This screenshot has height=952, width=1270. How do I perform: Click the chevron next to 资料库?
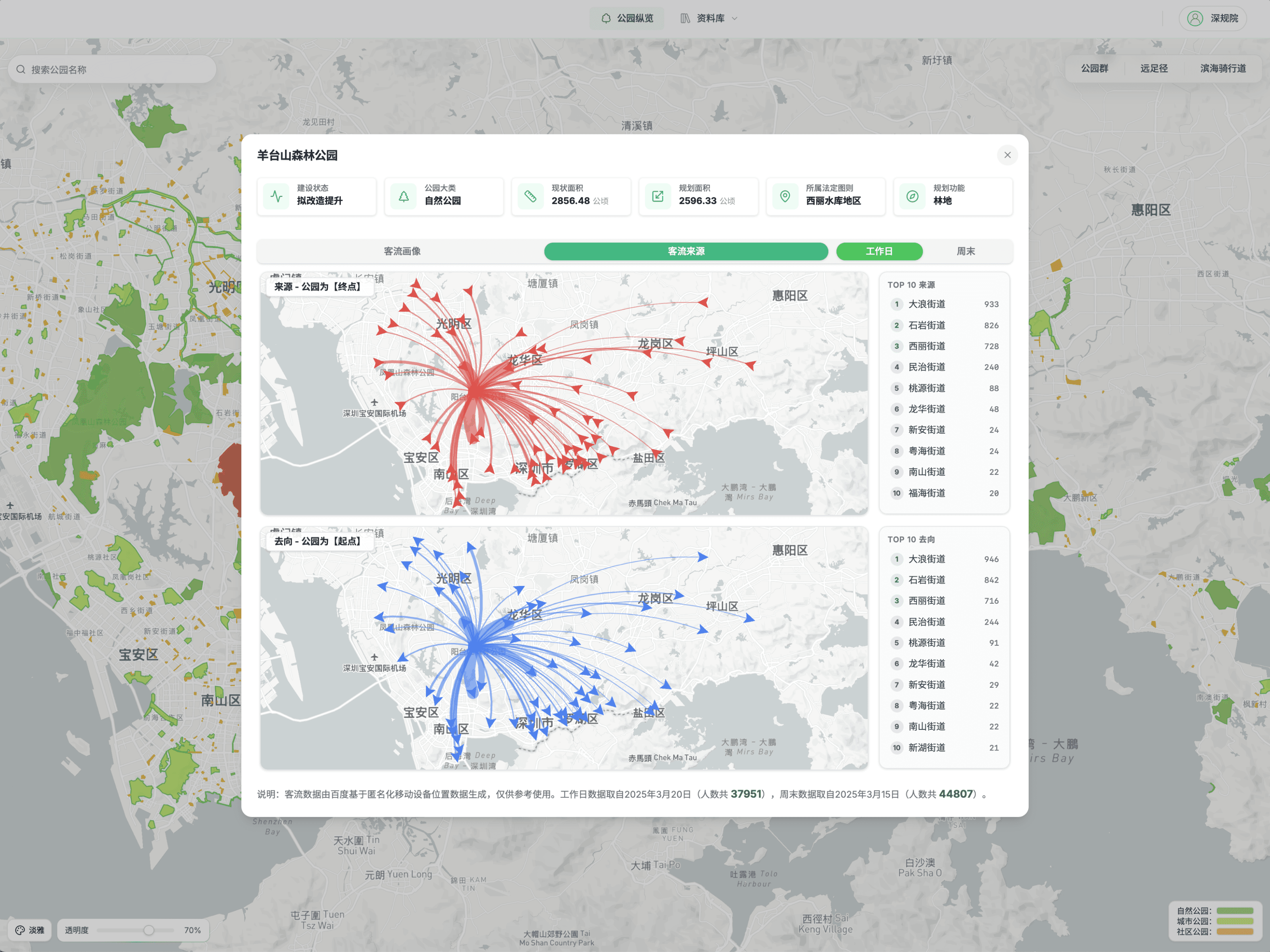(x=734, y=18)
